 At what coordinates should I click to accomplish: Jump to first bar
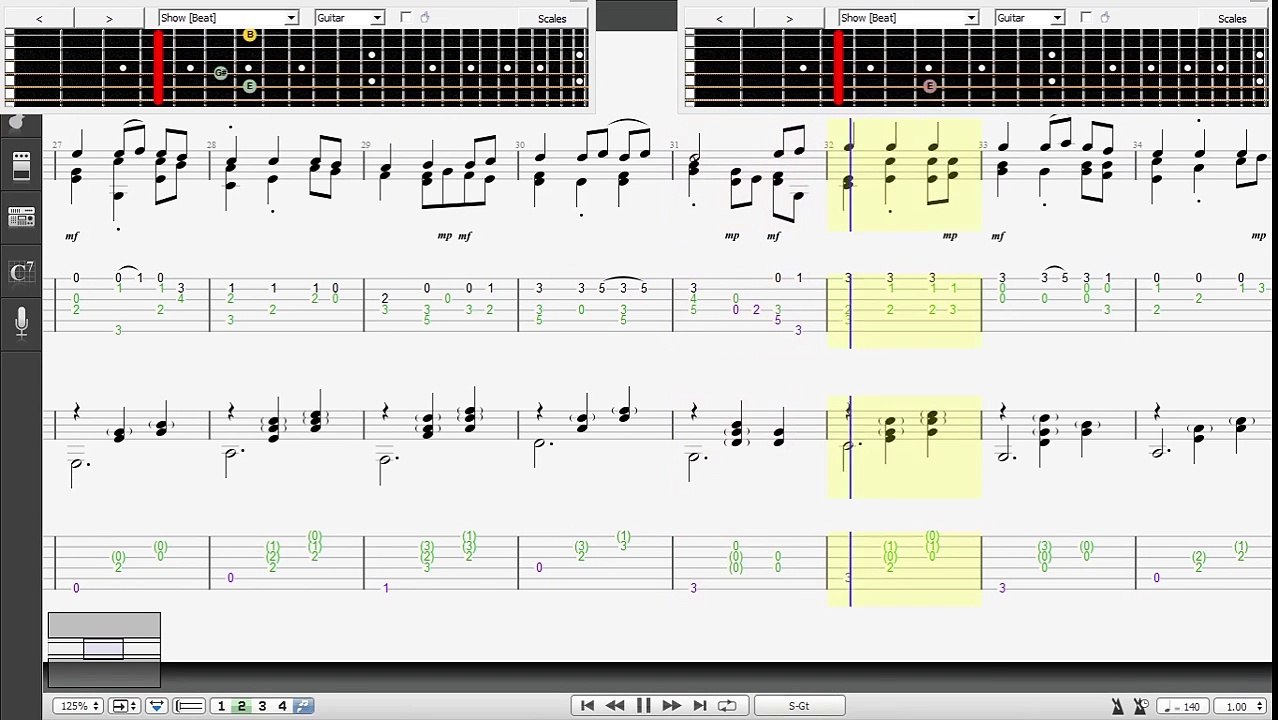(587, 706)
